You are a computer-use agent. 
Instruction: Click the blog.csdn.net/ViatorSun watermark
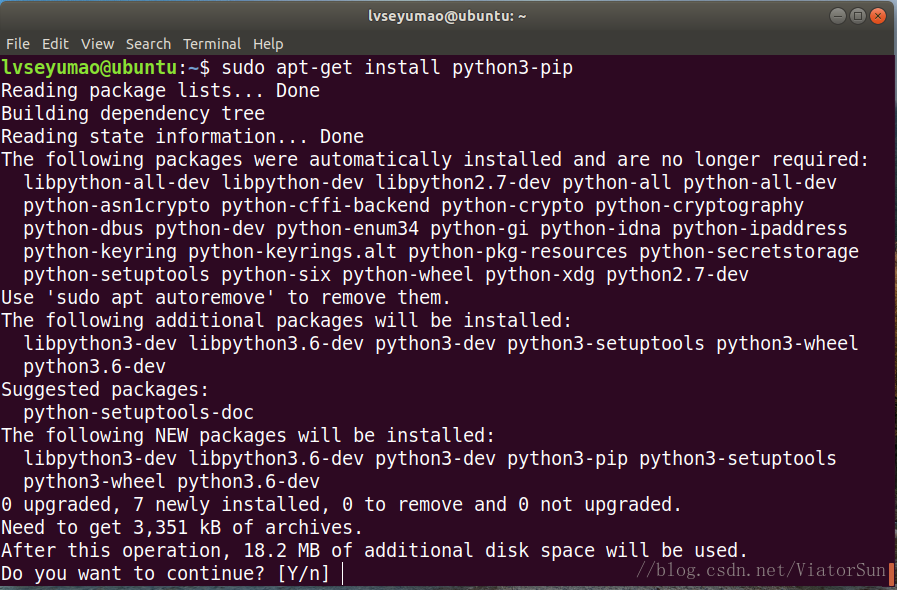point(761,570)
